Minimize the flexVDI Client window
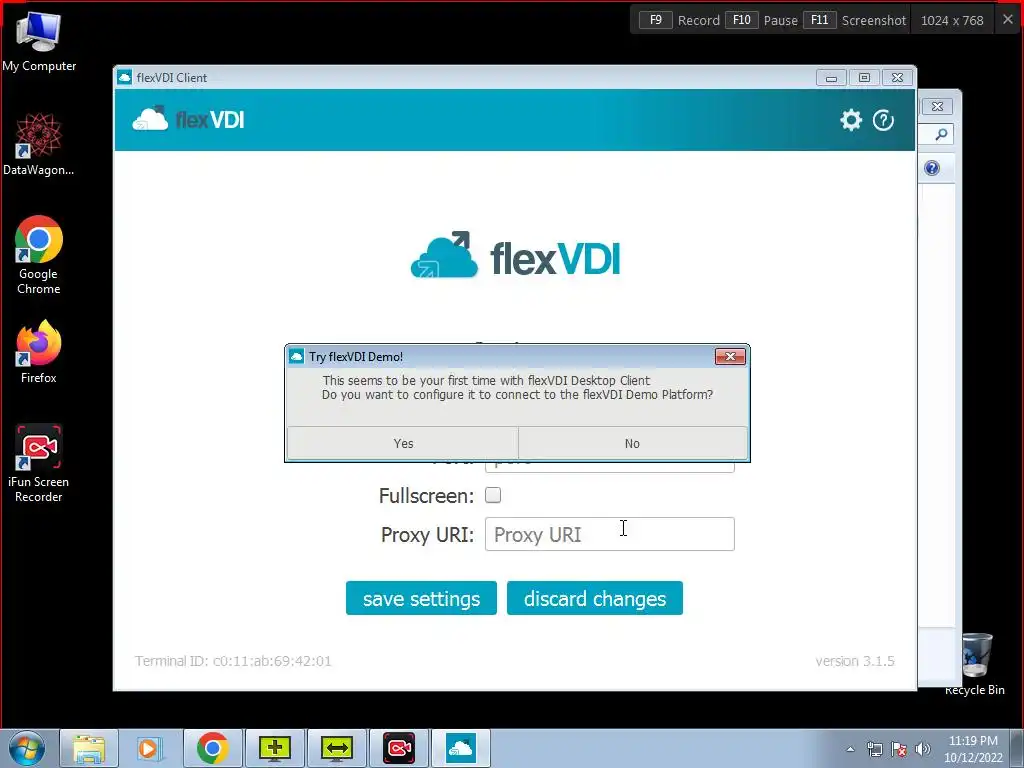This screenshot has width=1024, height=768. [831, 78]
